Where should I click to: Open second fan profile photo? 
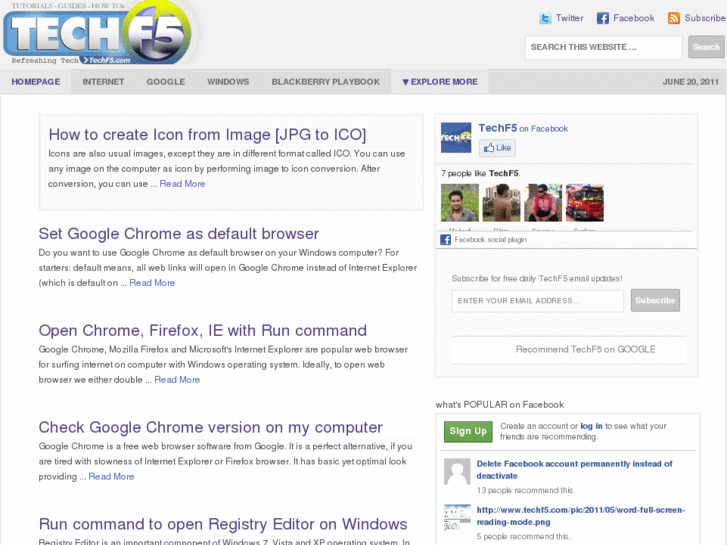(x=501, y=203)
